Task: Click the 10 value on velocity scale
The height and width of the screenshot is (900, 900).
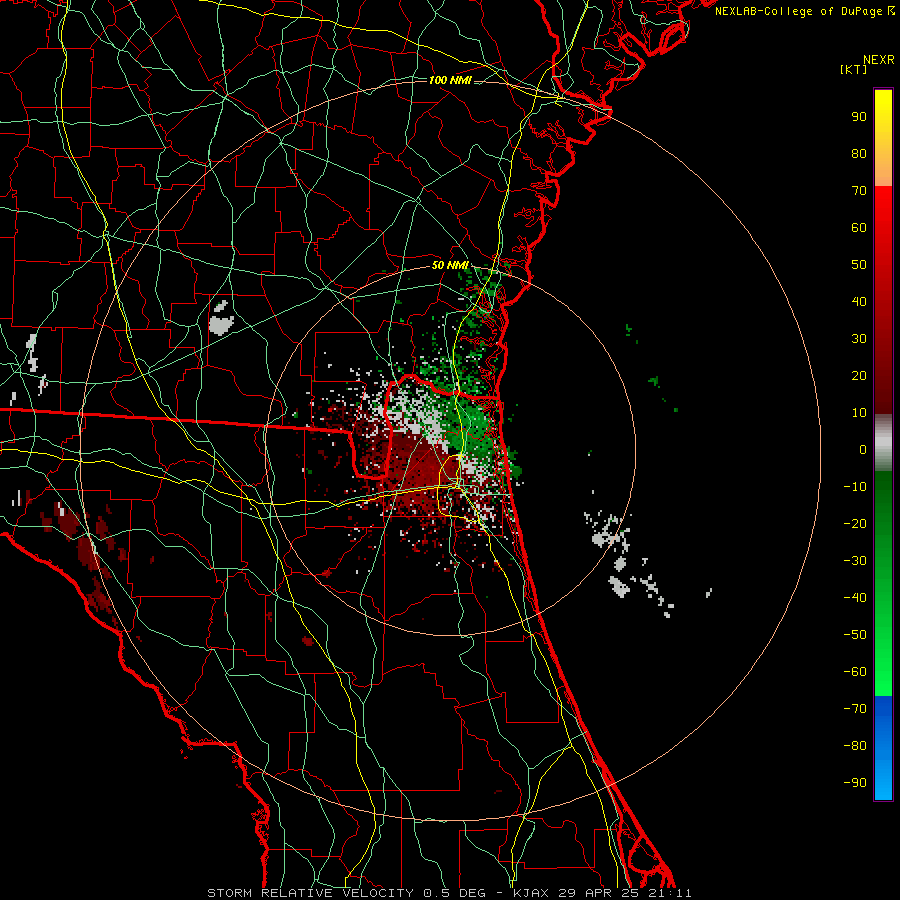Action: click(x=859, y=413)
